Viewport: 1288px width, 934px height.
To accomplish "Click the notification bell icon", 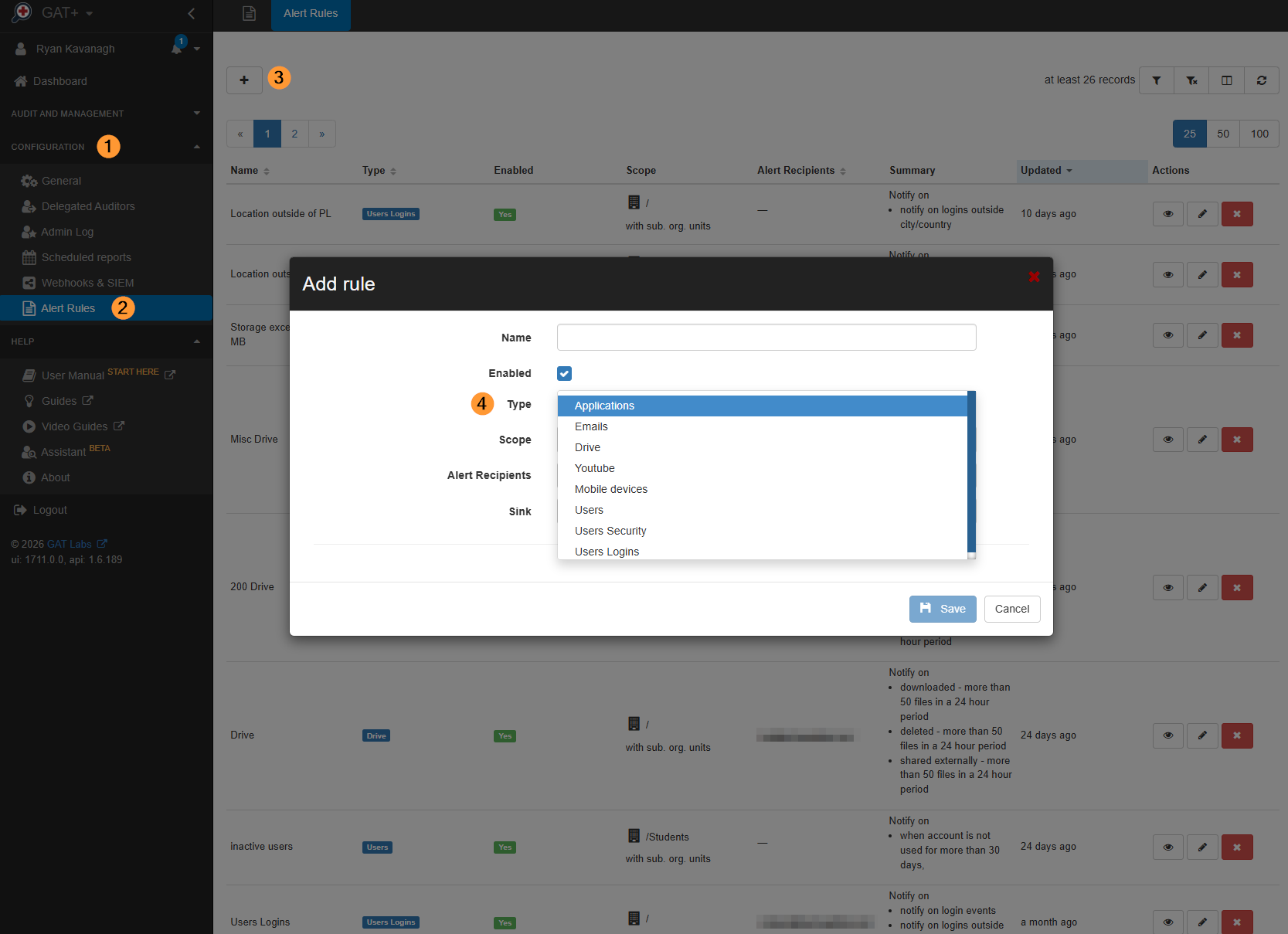I will tap(177, 48).
